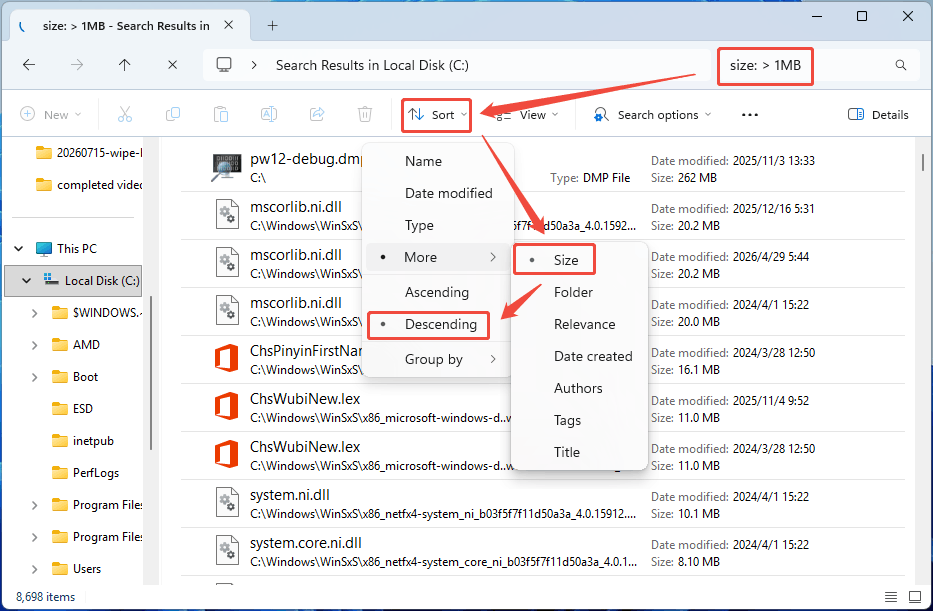Select Title in the More submenu

click(x=580, y=453)
